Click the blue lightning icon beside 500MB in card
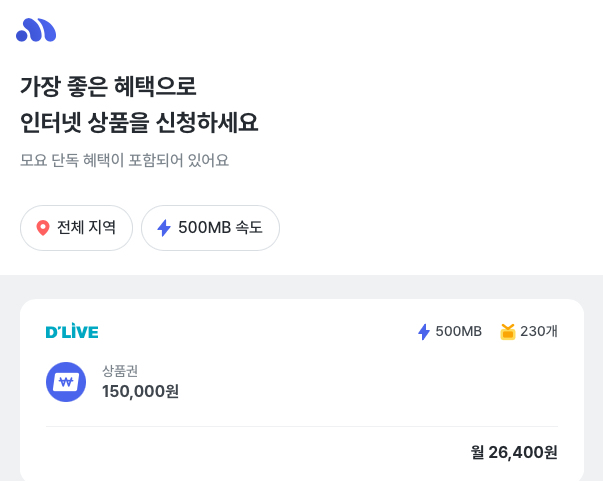The image size is (603, 481). click(424, 331)
